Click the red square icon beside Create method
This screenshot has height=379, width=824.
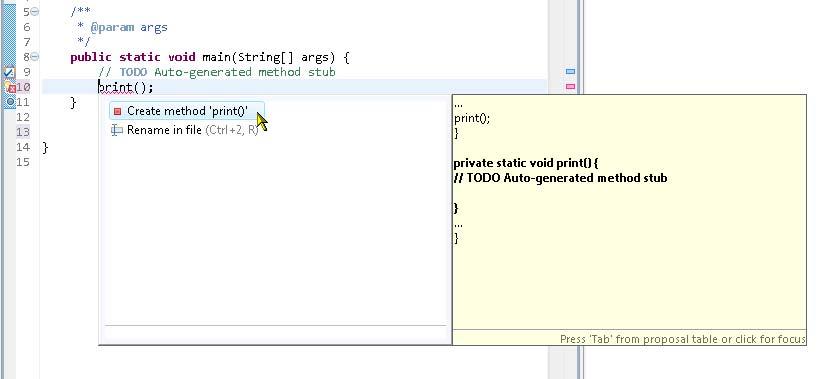coord(118,111)
